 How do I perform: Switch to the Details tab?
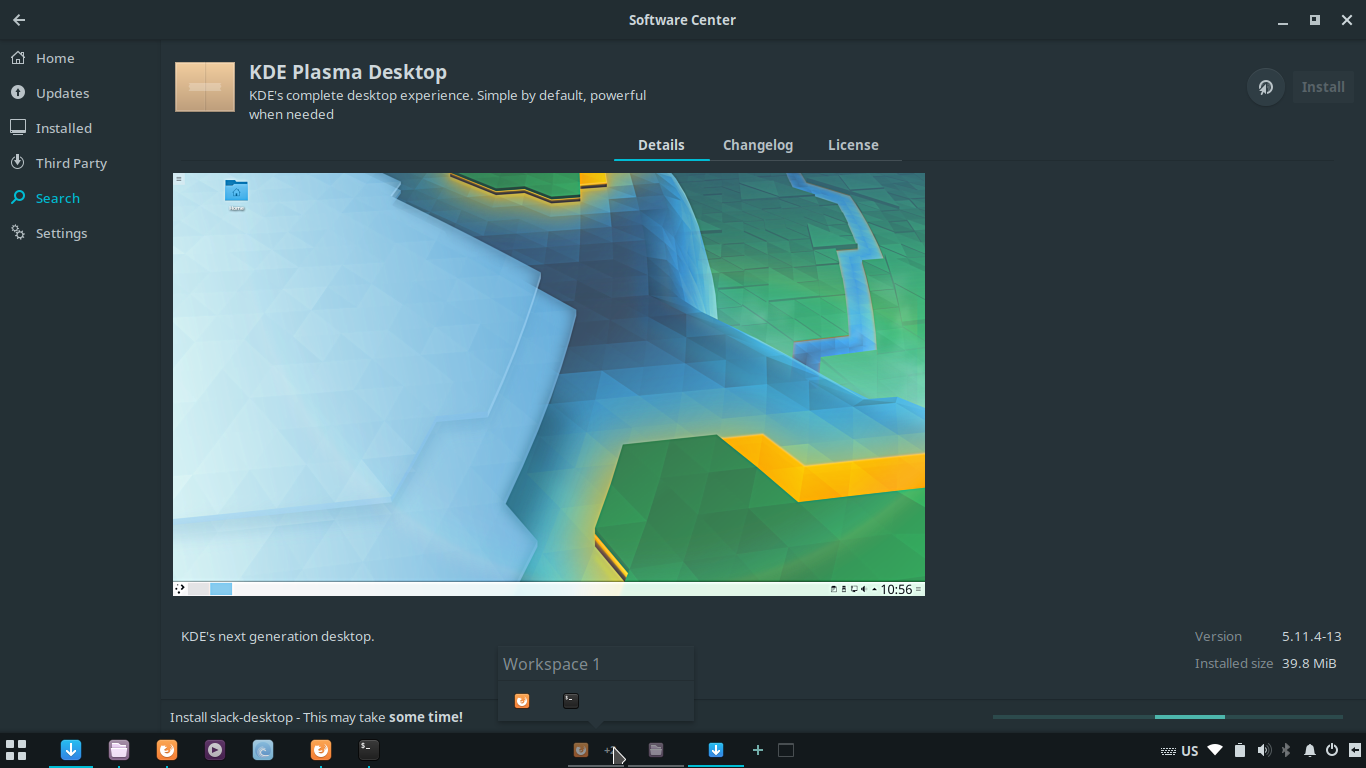pos(661,145)
